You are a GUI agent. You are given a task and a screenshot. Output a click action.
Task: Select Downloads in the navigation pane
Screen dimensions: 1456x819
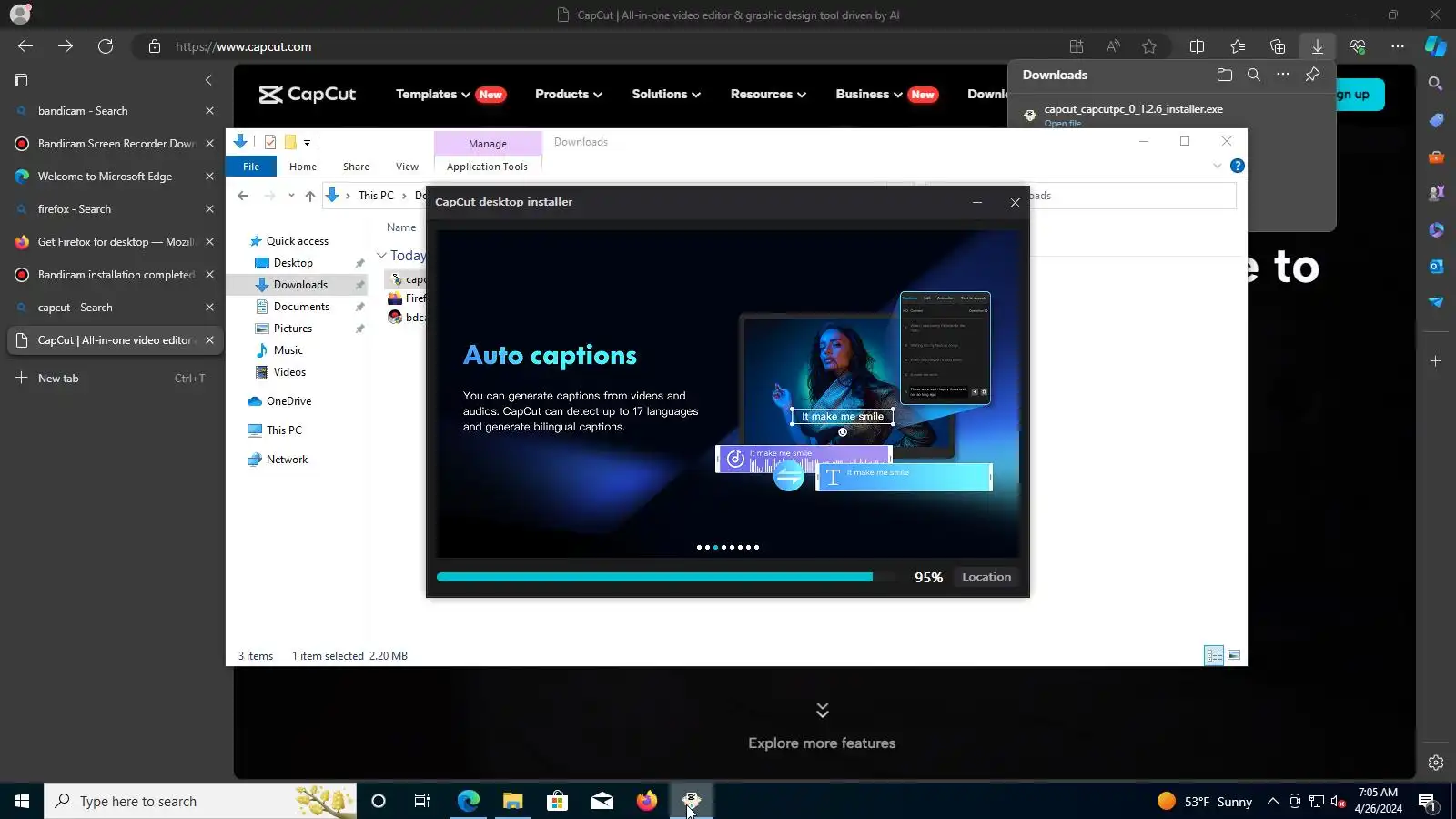300,285
